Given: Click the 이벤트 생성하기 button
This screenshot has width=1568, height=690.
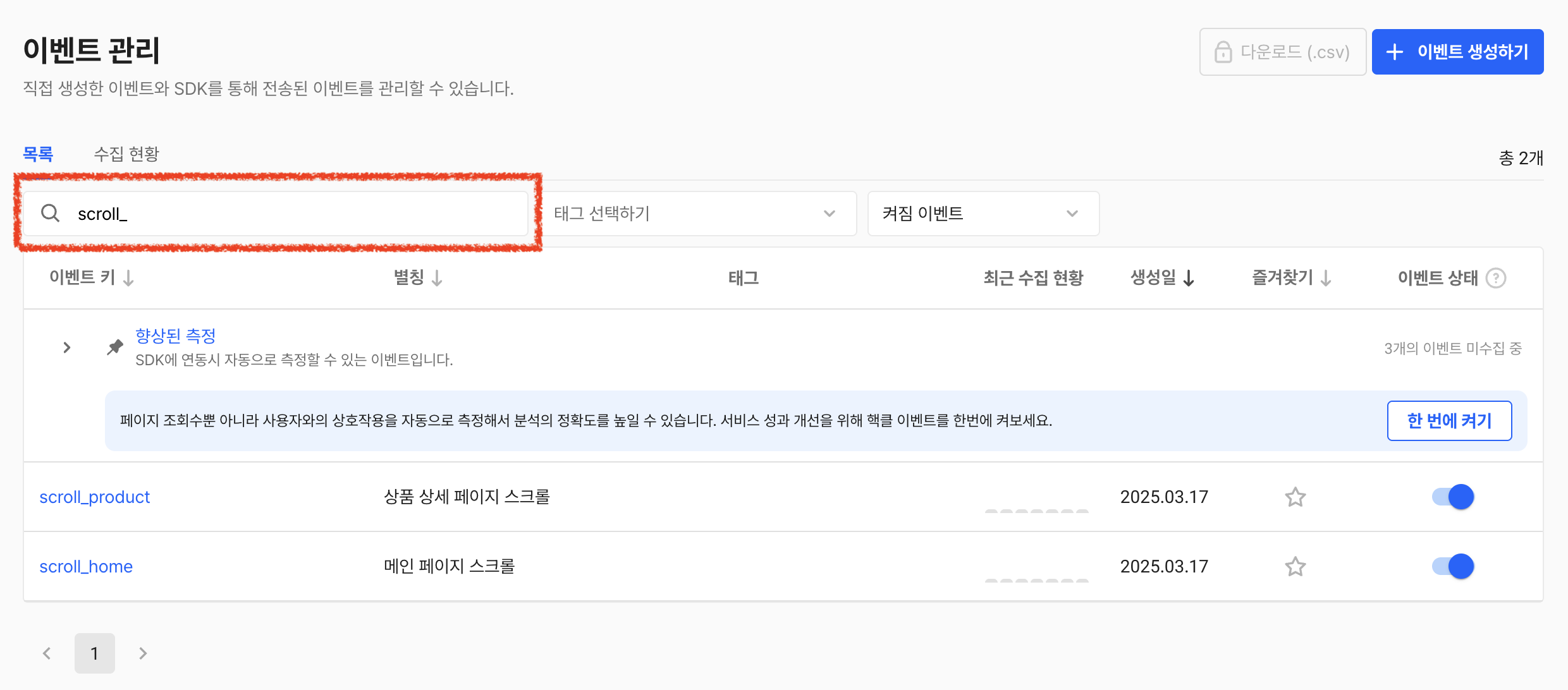Looking at the screenshot, I should coord(1457,52).
